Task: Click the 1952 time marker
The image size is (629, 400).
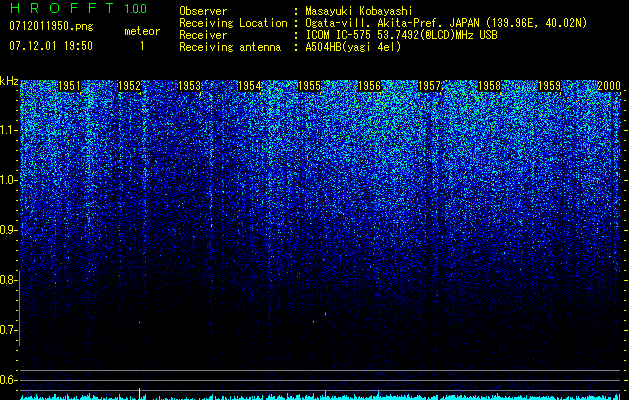Action: click(x=129, y=86)
